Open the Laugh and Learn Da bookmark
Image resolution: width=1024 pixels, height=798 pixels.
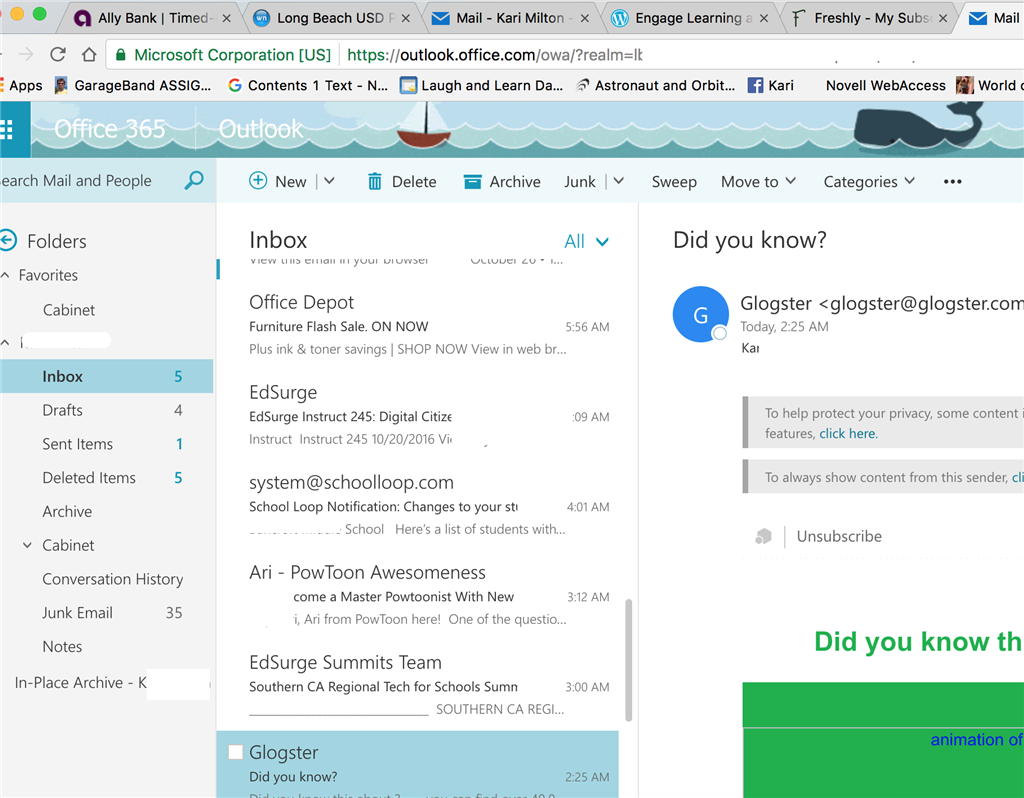(481, 86)
